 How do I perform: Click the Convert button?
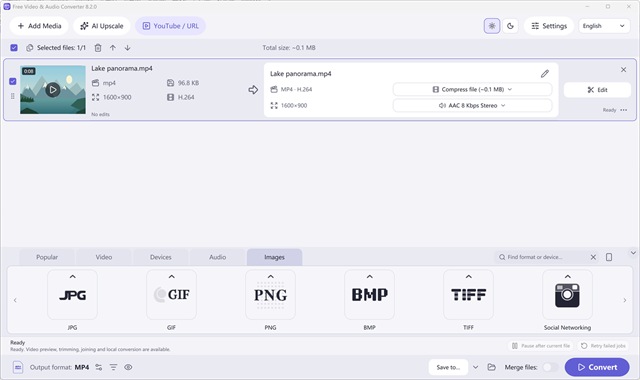(597, 367)
